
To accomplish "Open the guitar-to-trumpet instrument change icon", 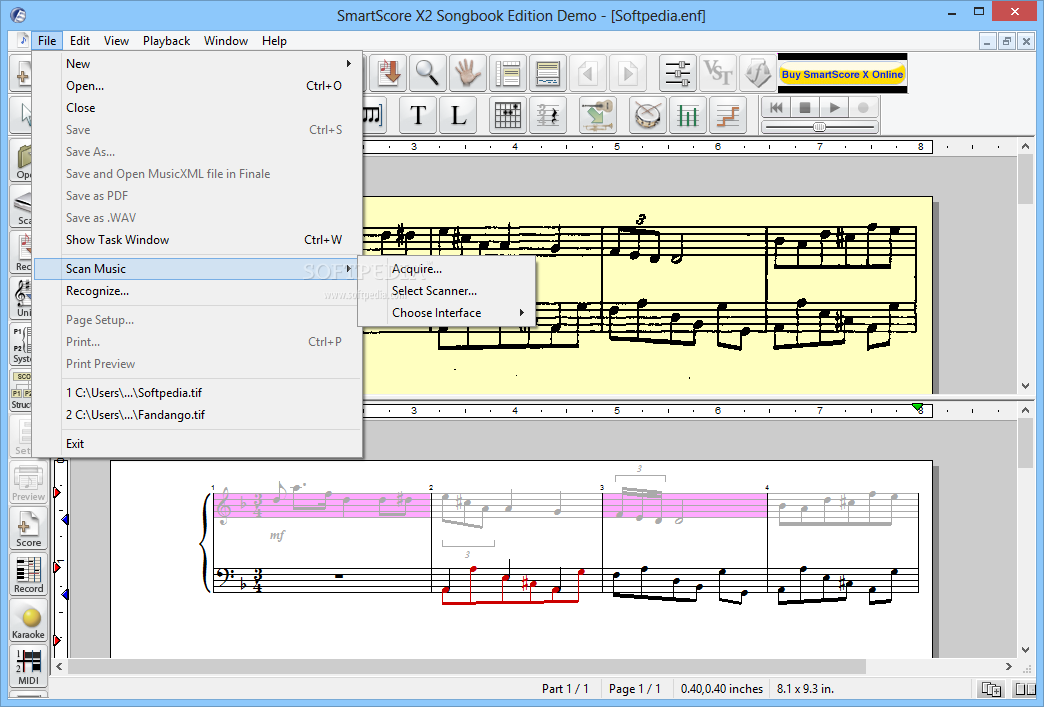I will click(597, 115).
